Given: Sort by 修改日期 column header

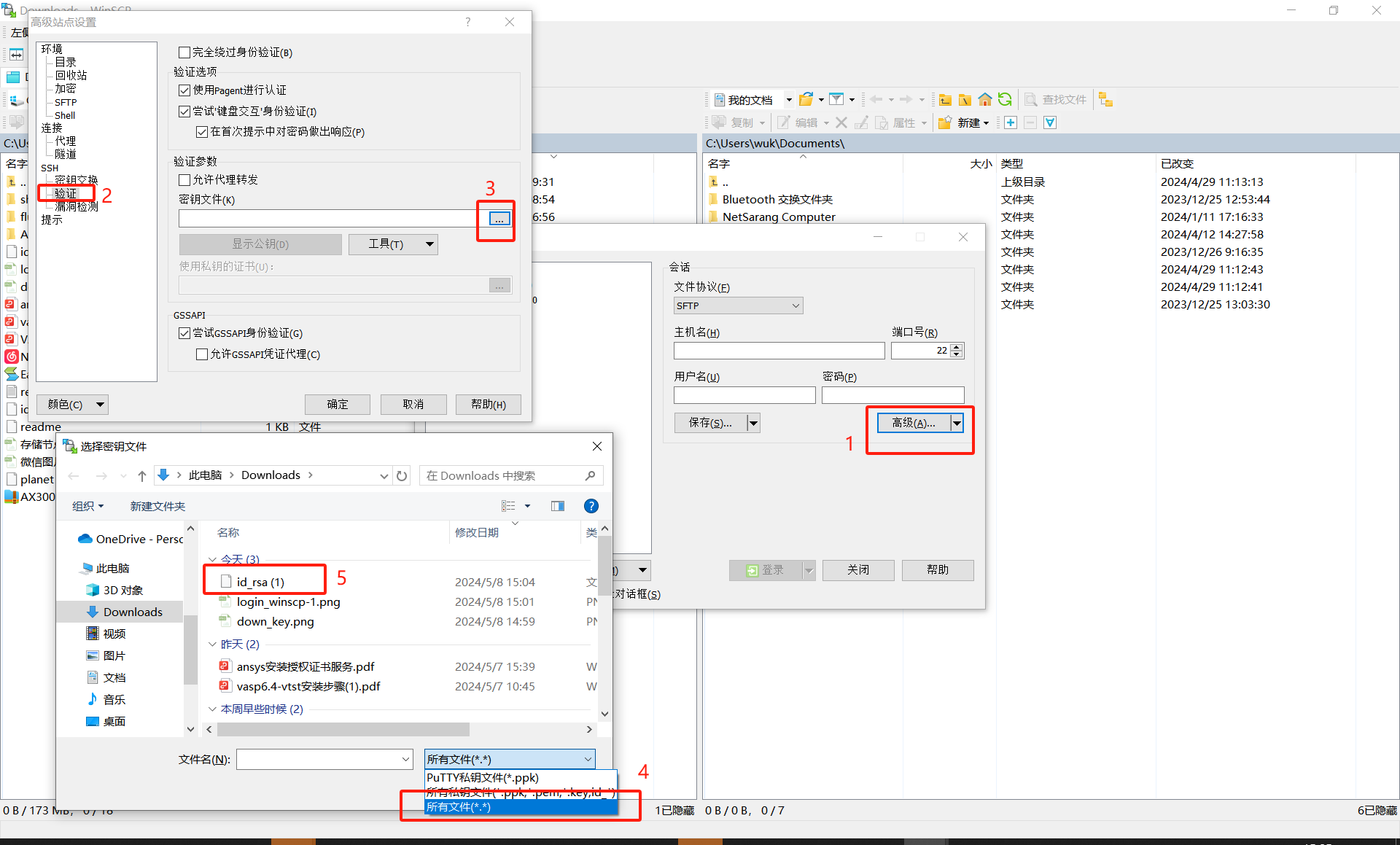Looking at the screenshot, I should [477, 533].
